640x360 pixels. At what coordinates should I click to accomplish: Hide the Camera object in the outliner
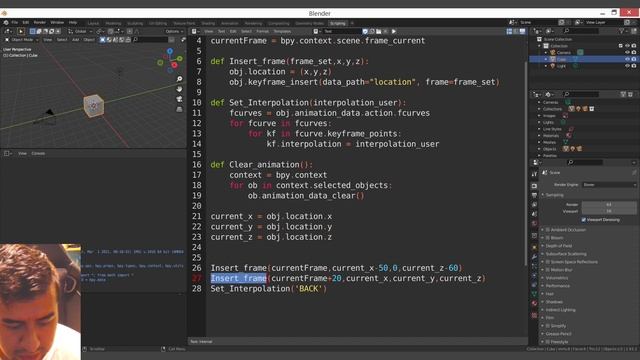point(627,52)
